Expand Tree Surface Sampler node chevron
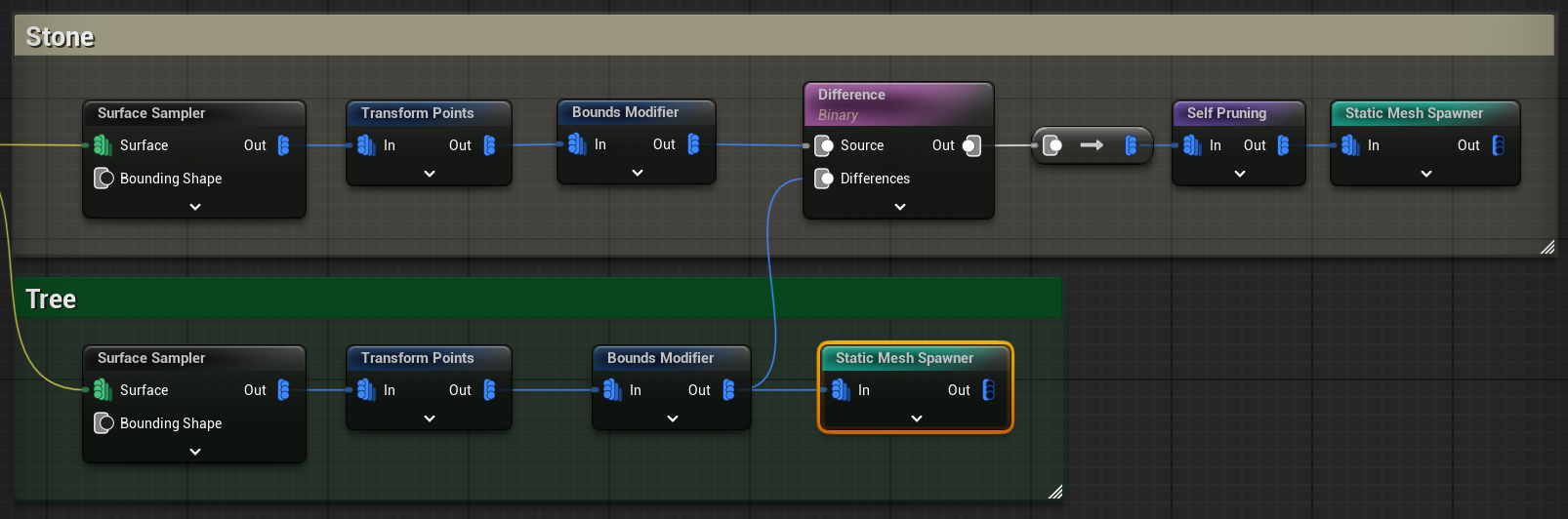Image resolution: width=1568 pixels, height=519 pixels. point(195,452)
